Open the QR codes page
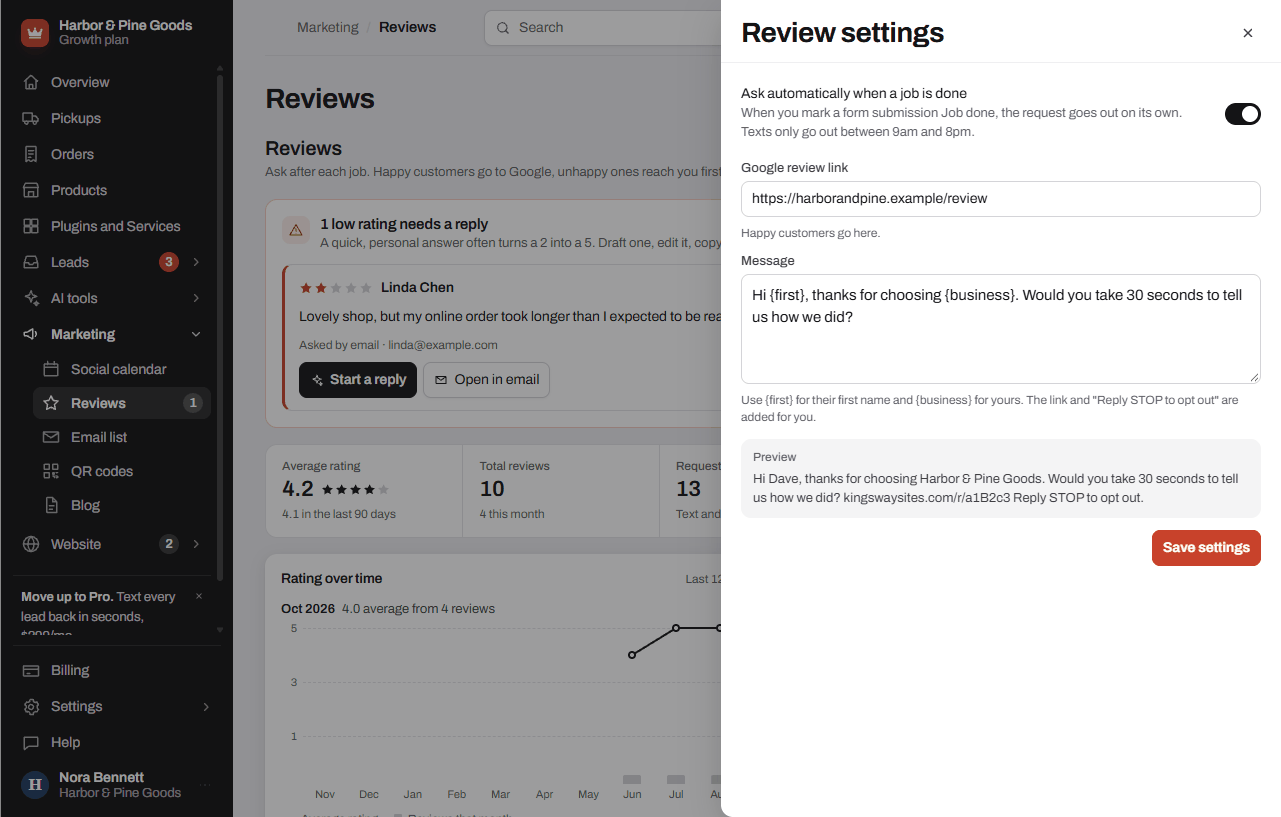 122,471
